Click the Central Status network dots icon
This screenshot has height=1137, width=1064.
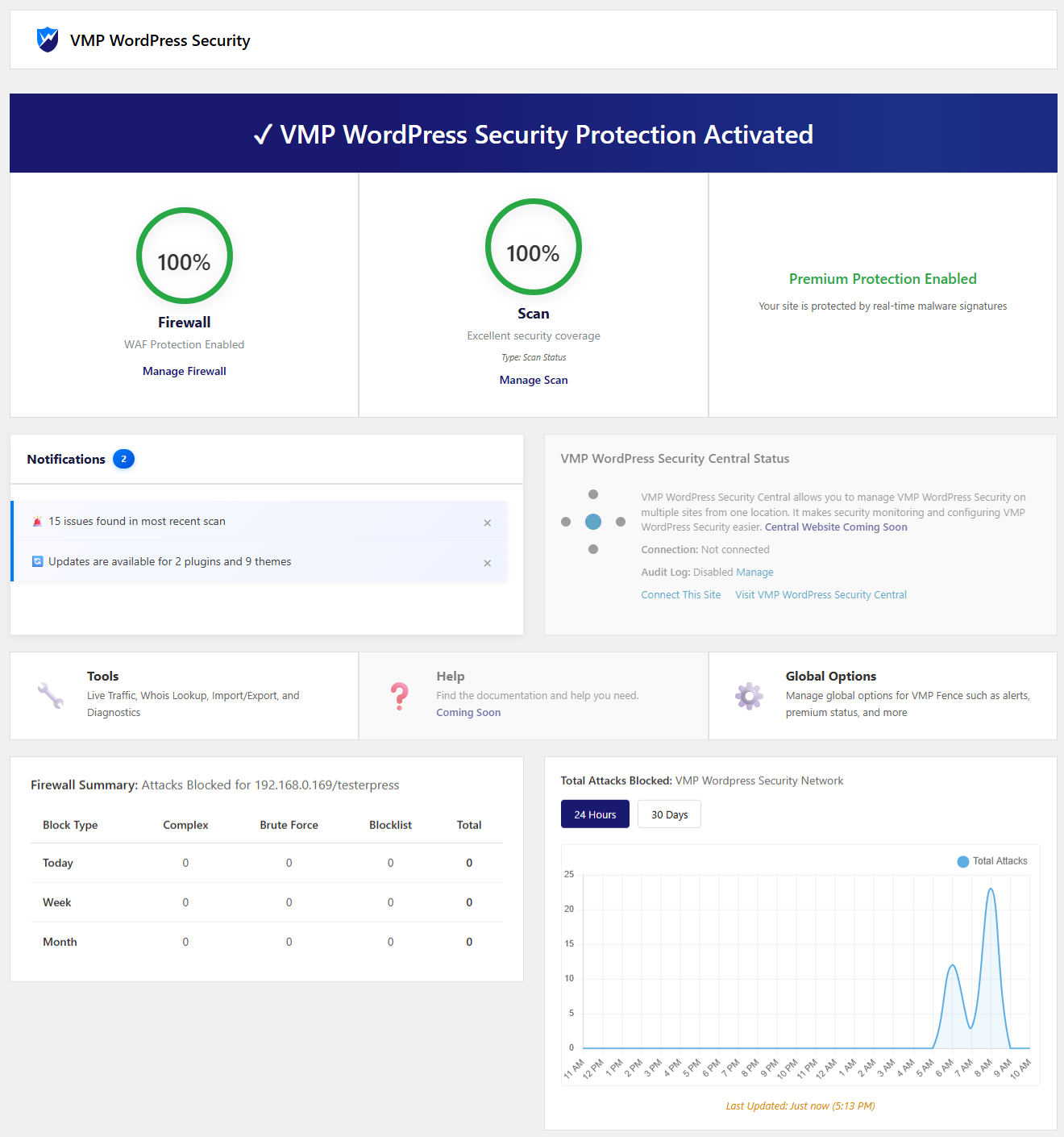pyautogui.click(x=593, y=522)
